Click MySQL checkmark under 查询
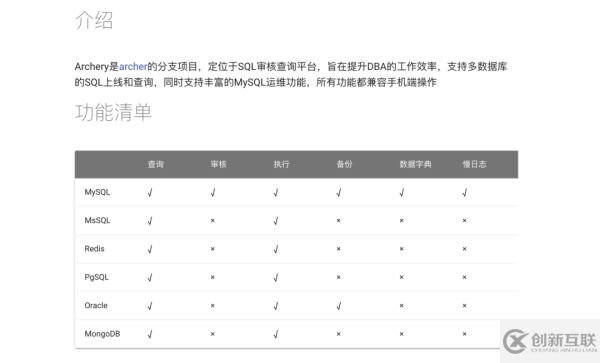This screenshot has width=600, height=363. (150, 192)
